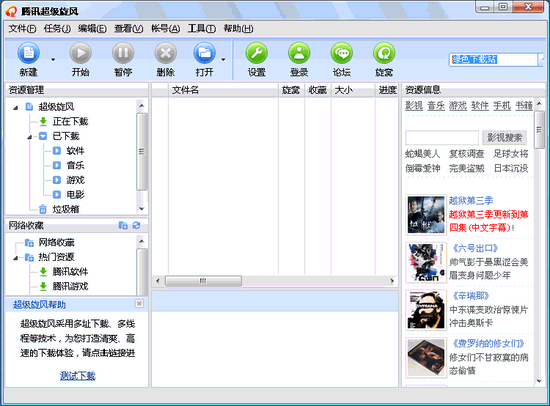The image size is (550, 406).
Task: Select 正在下载 in the resource tree
Action: 70,122
